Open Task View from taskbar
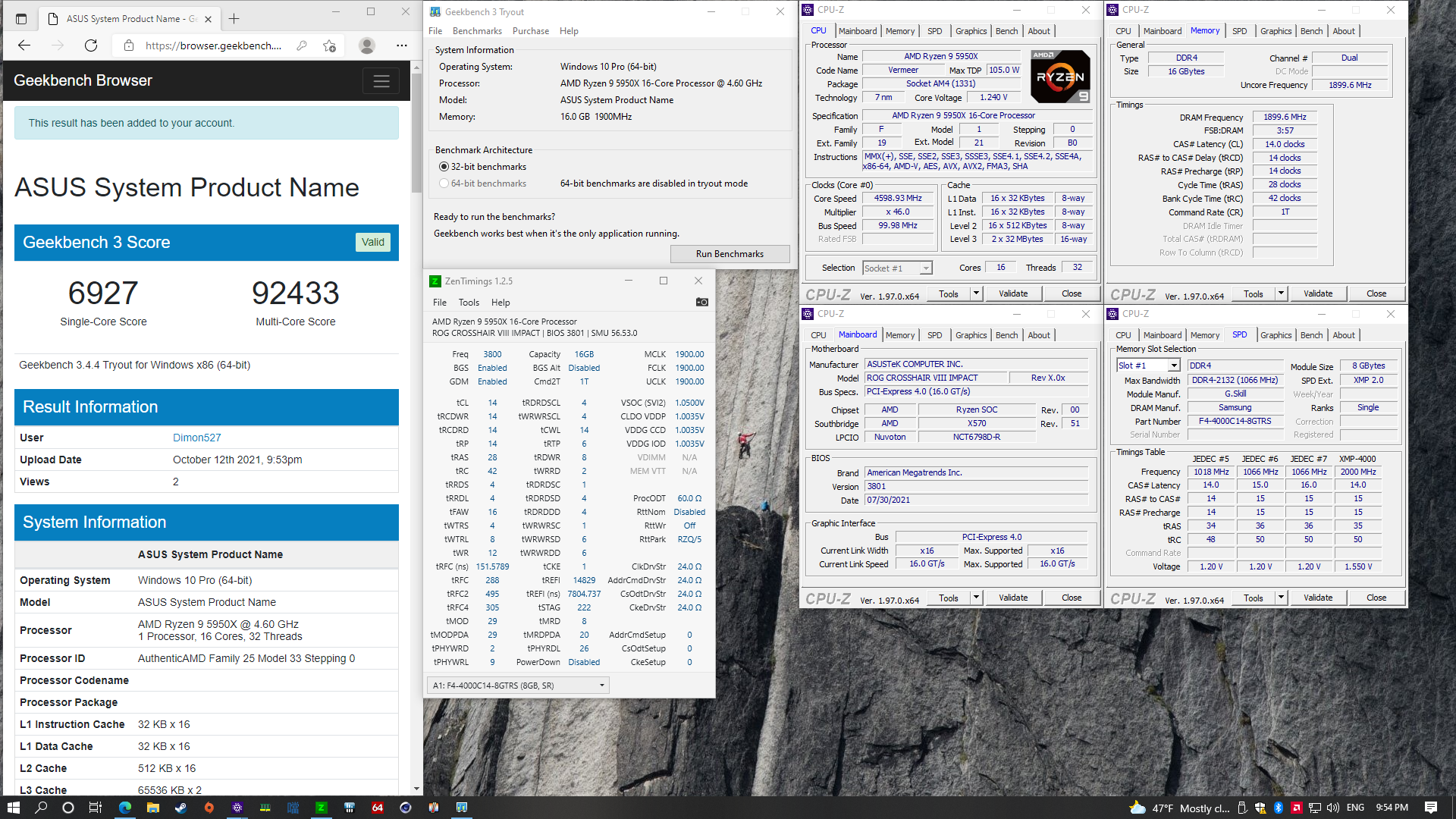This screenshot has height=819, width=1456. [96, 808]
